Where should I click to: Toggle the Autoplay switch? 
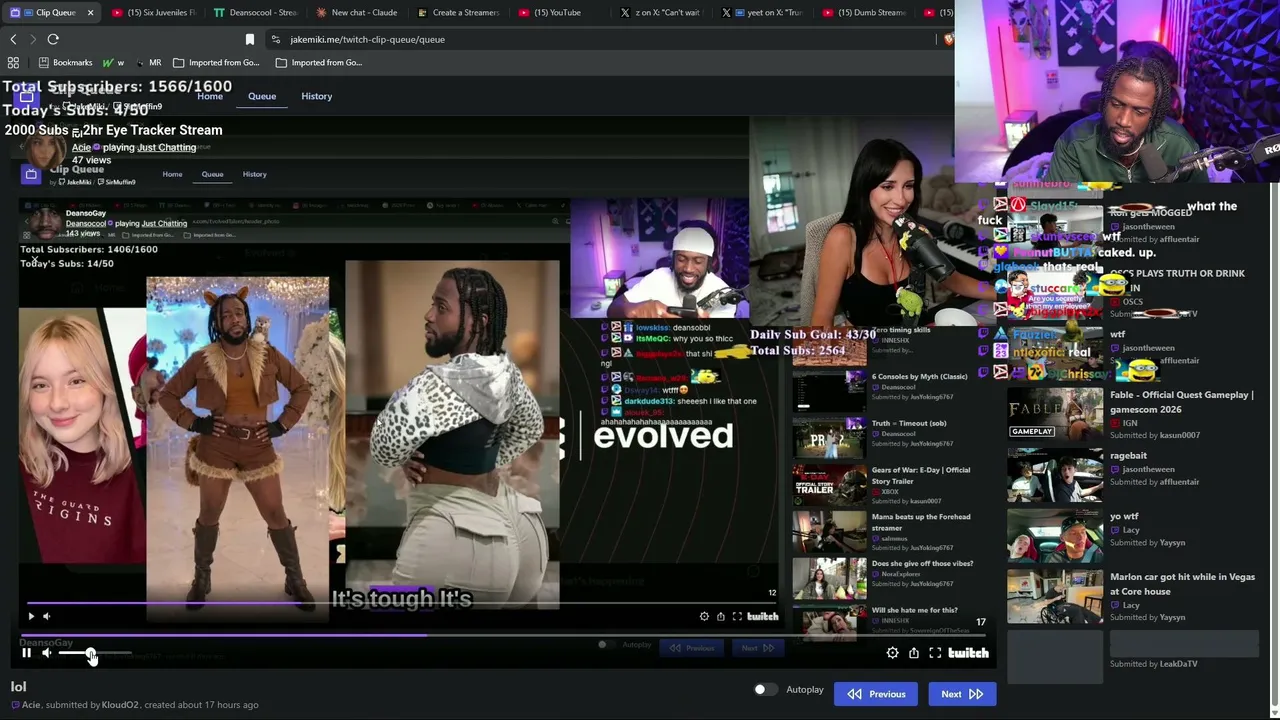click(765, 690)
